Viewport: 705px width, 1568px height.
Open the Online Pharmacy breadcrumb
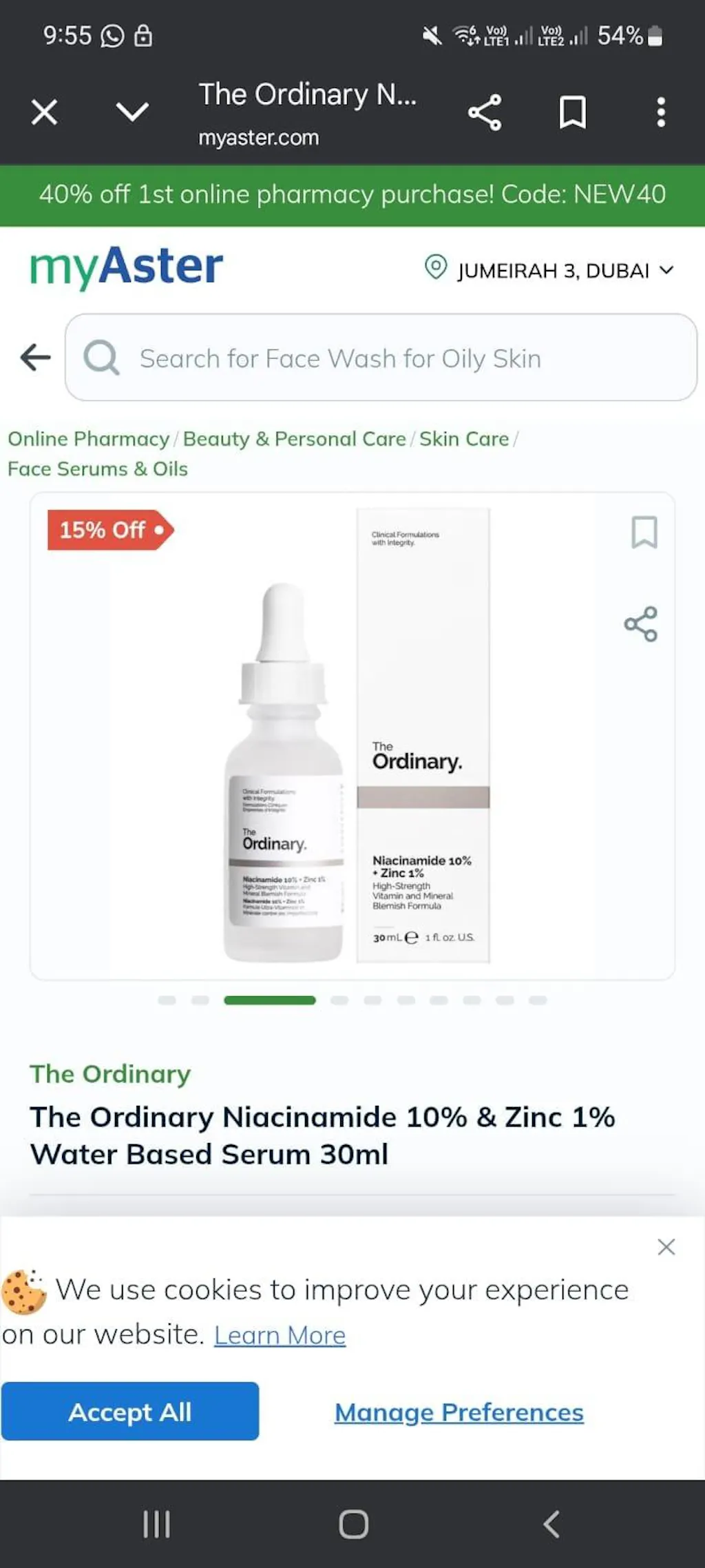[x=89, y=439]
